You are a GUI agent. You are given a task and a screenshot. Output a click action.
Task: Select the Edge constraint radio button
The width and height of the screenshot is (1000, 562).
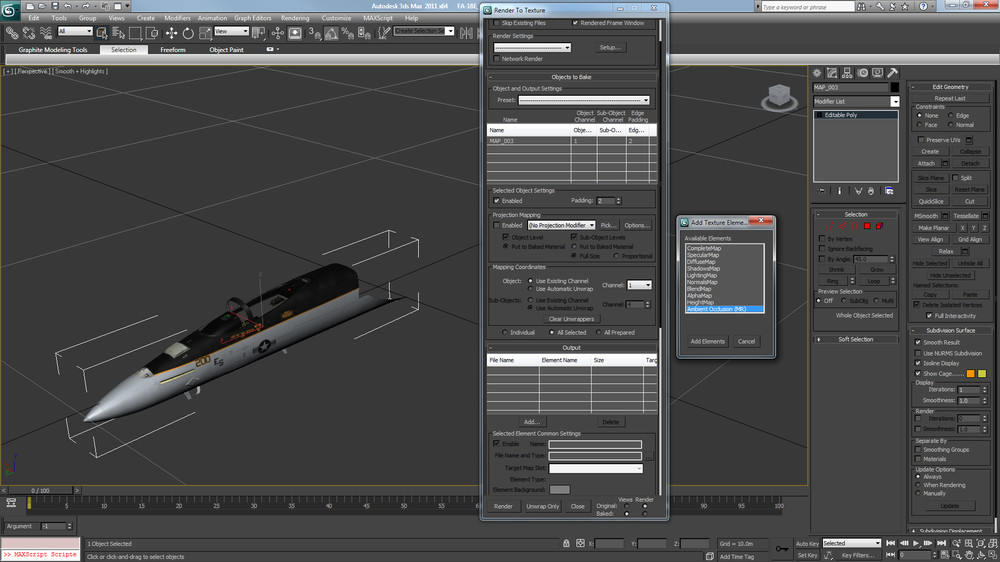[953, 115]
